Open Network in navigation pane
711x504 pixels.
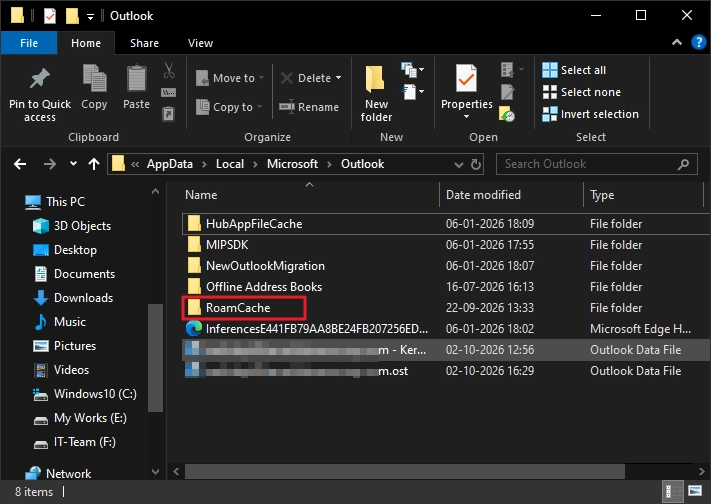58,474
